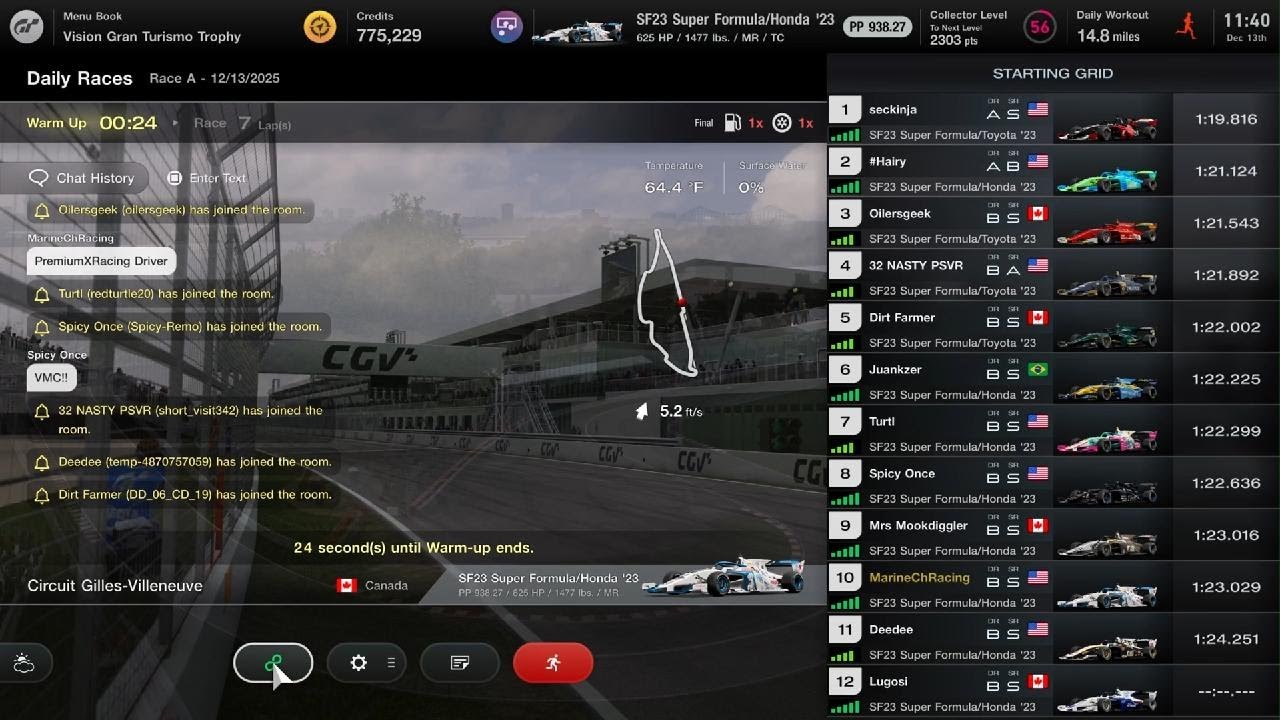
Task: Click the Temperature 64.4 °F reading
Action: click(674, 179)
